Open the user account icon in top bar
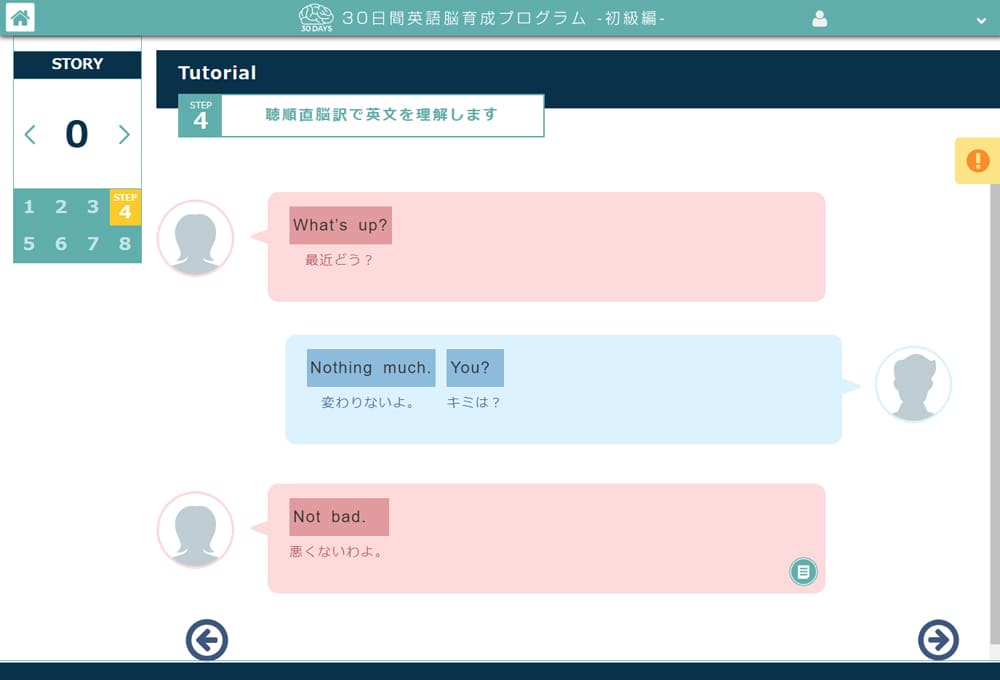Screen dimensions: 1000x680 [819, 18]
